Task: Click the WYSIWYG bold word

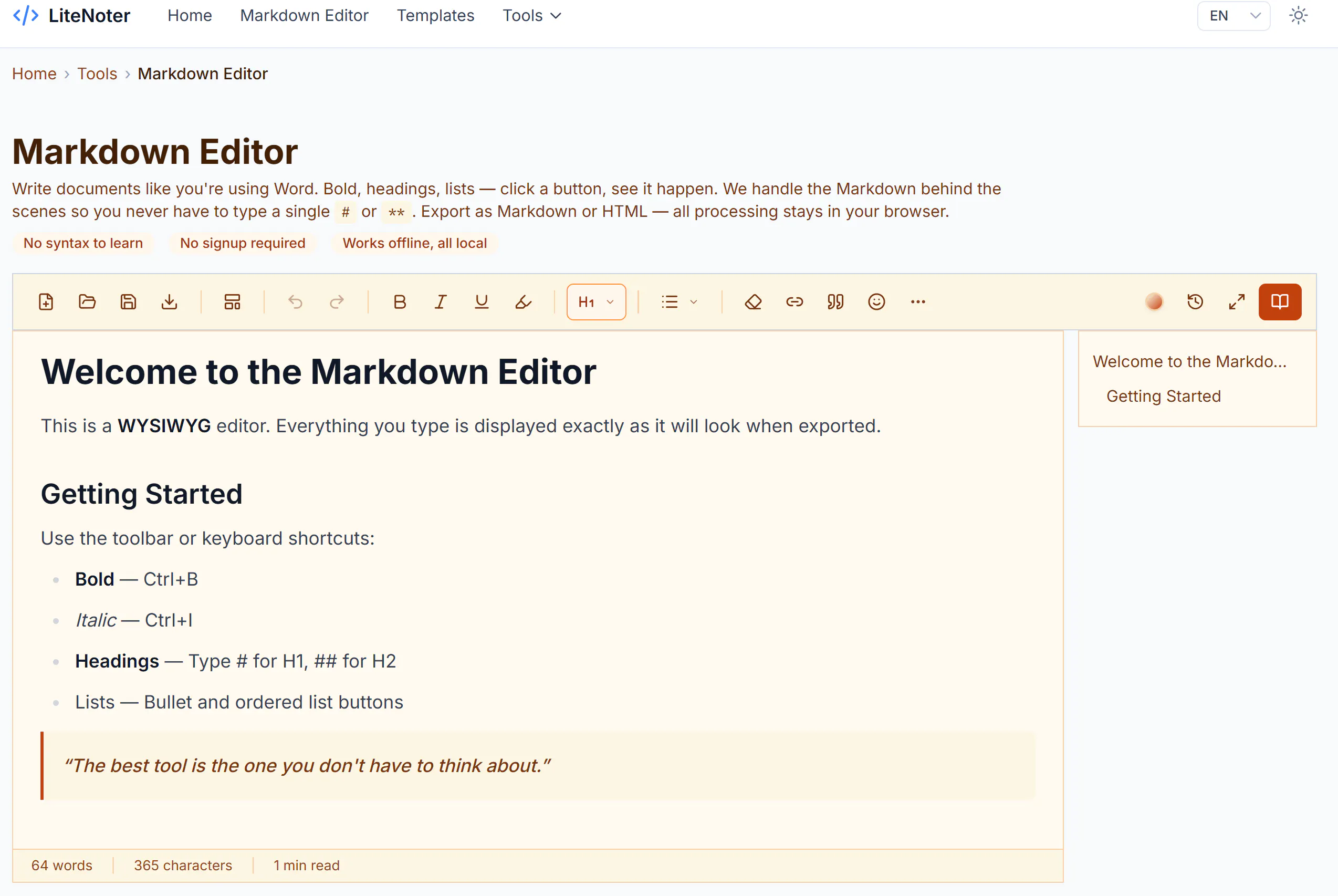Action: click(164, 426)
